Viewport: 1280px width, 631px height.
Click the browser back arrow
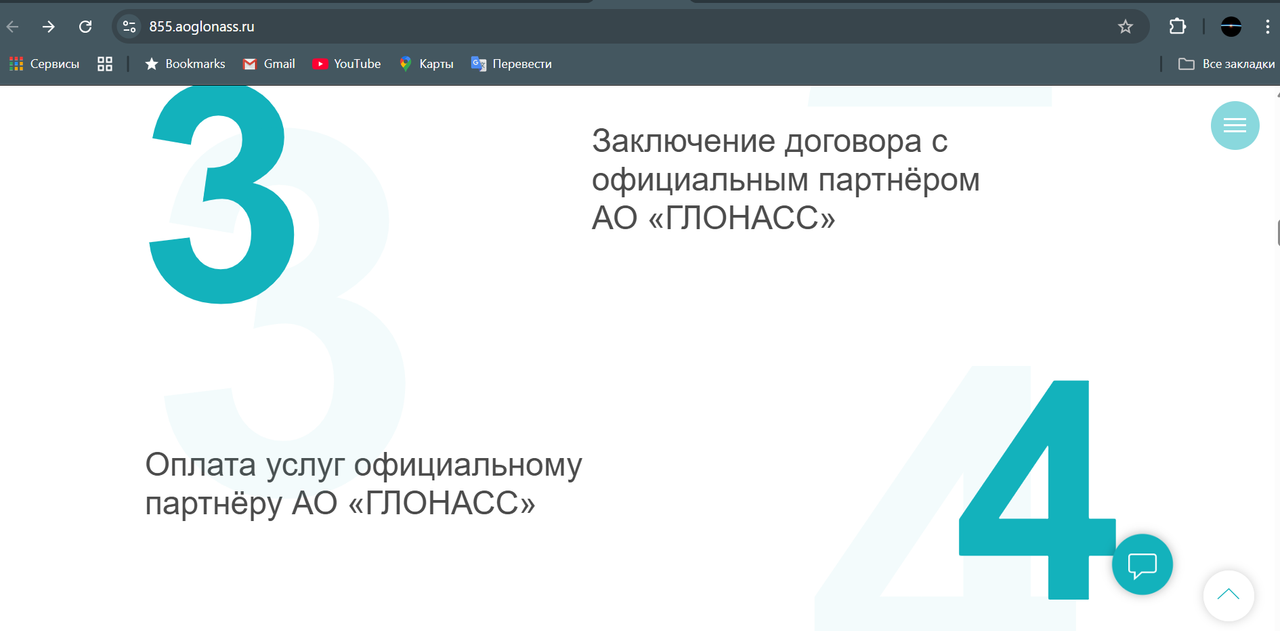[x=14, y=27]
